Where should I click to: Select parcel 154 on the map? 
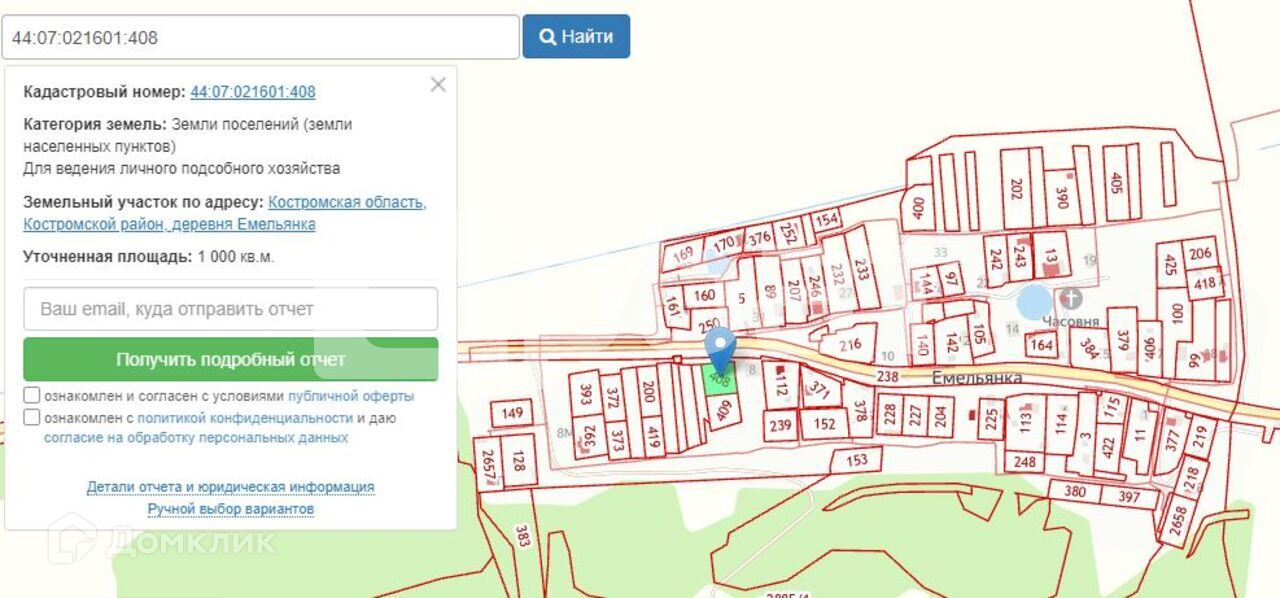pyautogui.click(x=826, y=220)
